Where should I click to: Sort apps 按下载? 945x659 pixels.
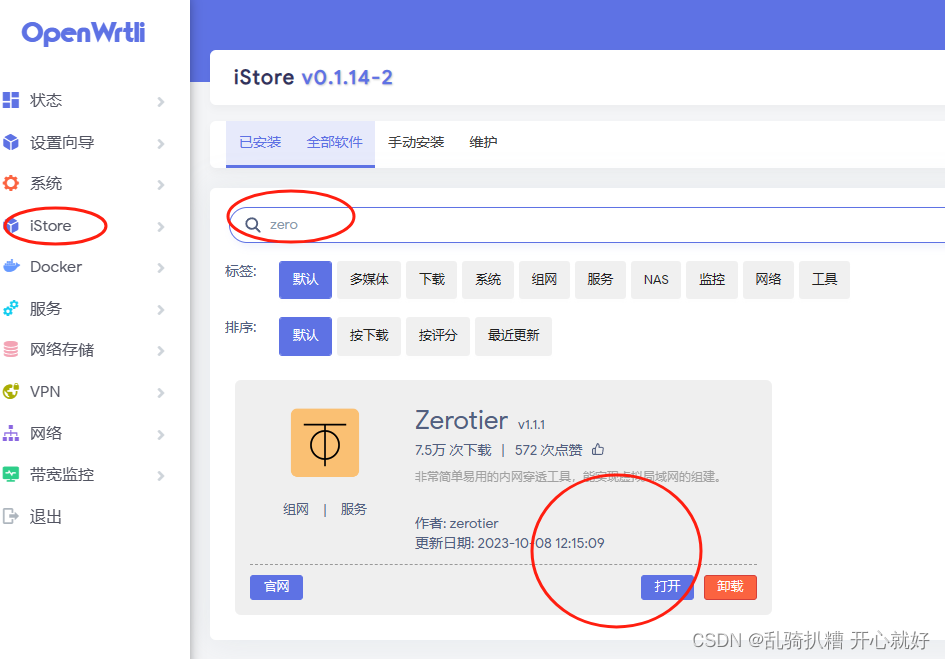(x=369, y=336)
